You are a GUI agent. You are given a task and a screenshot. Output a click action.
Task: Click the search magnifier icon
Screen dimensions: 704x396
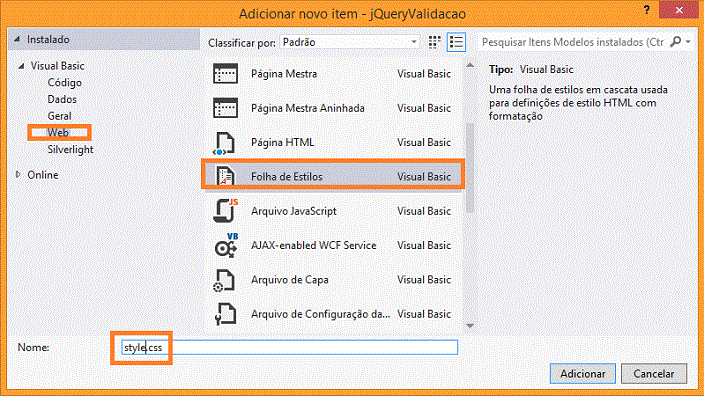pos(675,42)
